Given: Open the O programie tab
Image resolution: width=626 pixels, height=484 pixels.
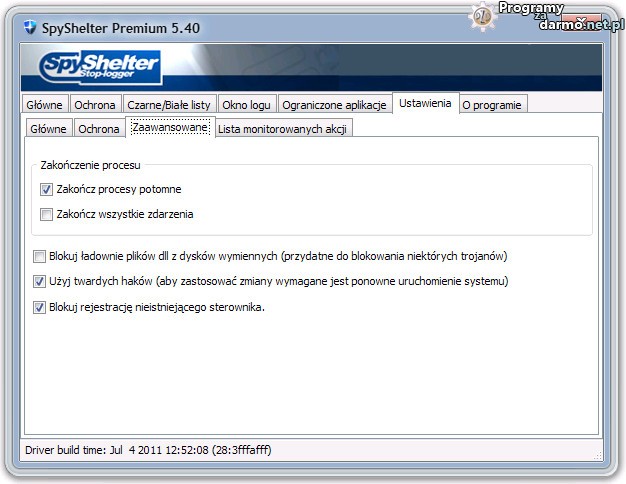Looking at the screenshot, I should 492,104.
